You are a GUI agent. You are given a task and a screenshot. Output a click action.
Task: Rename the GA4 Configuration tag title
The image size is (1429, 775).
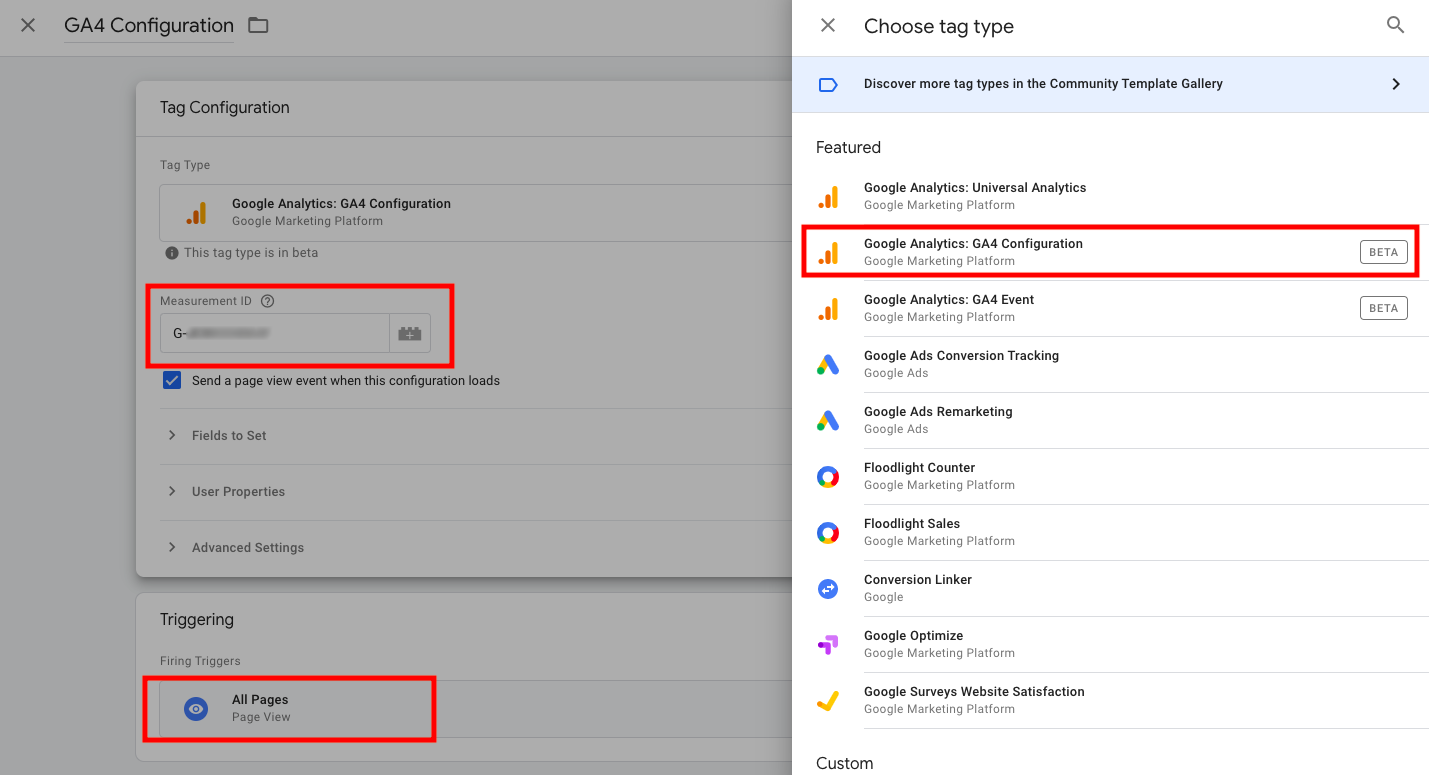click(149, 26)
